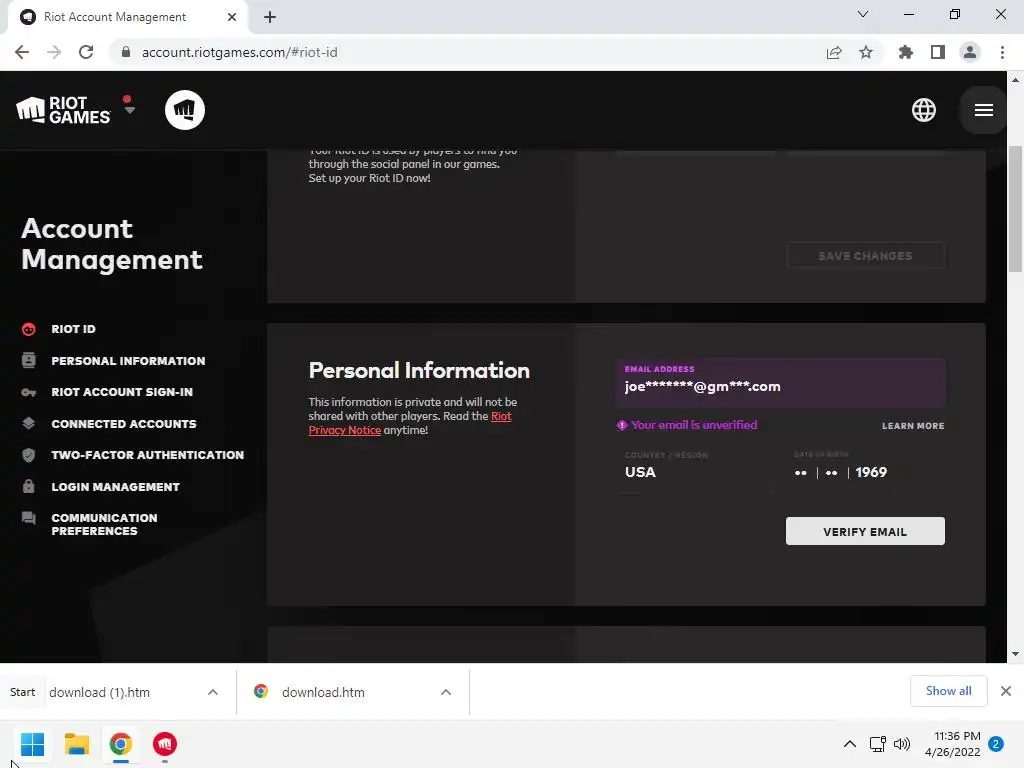View site info lock icon
This screenshot has width=1024, height=768.
(126, 52)
